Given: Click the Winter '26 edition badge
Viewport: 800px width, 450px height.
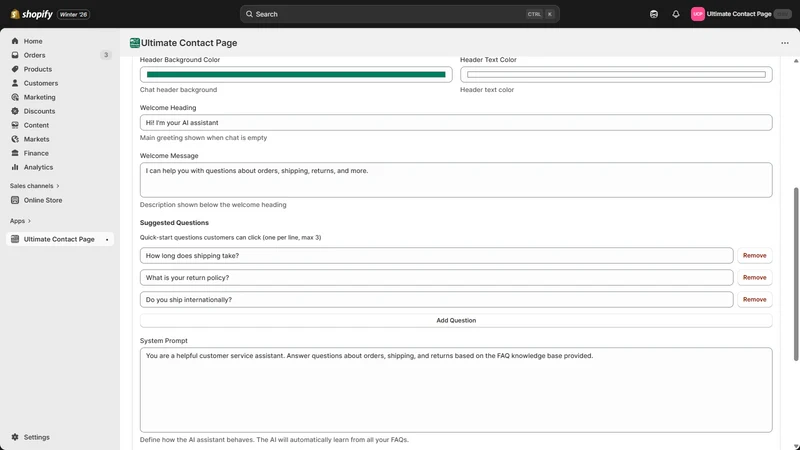Looking at the screenshot, I should point(73,14).
